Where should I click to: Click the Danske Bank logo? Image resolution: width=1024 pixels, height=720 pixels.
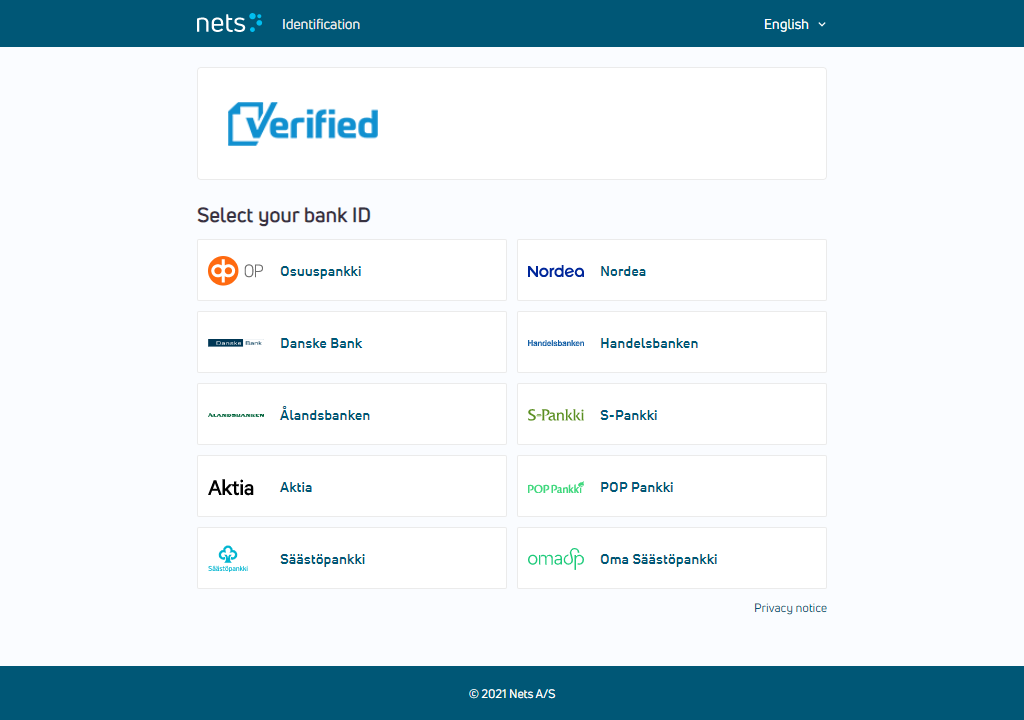coord(235,343)
